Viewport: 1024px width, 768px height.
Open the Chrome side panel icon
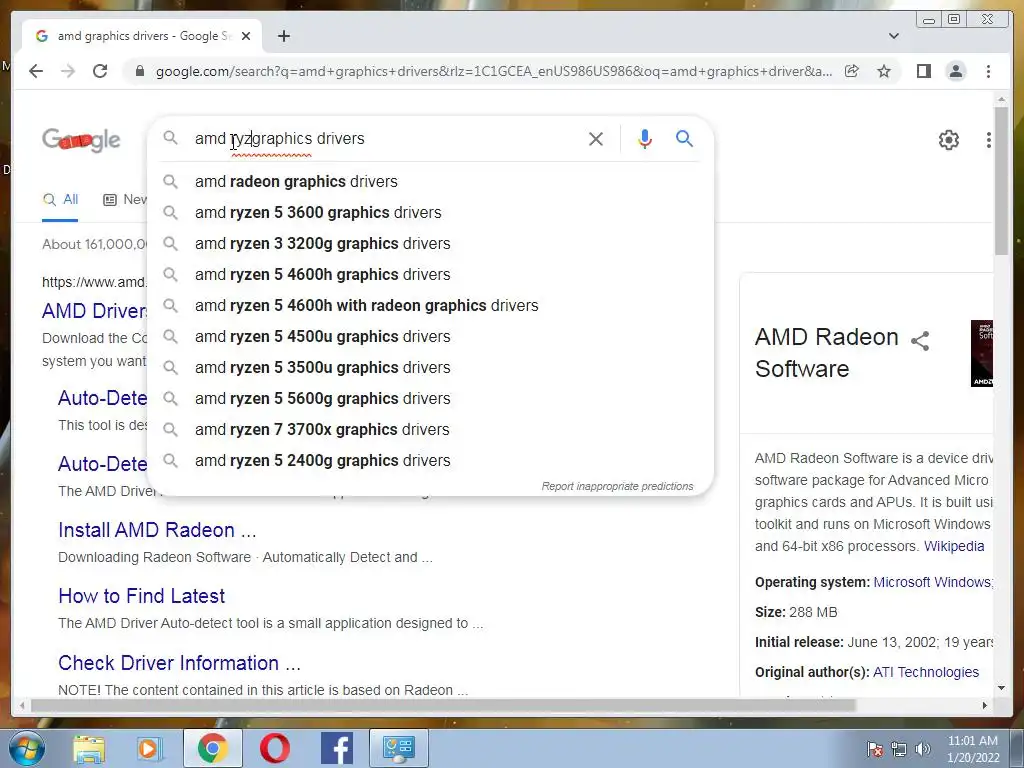tap(923, 71)
